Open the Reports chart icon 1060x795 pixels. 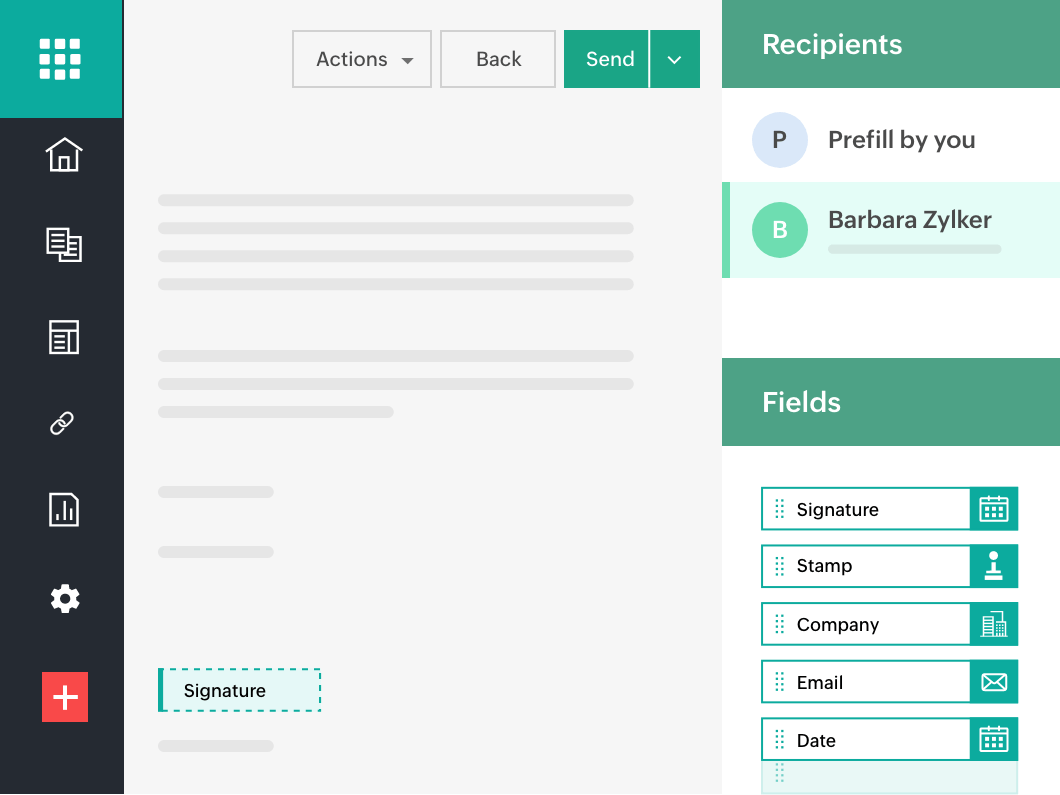64,510
